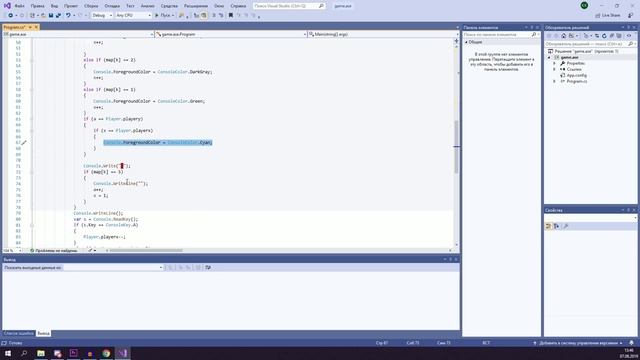
Task: Click the editor vertical scrollbar thumb
Action: (x=456, y=146)
